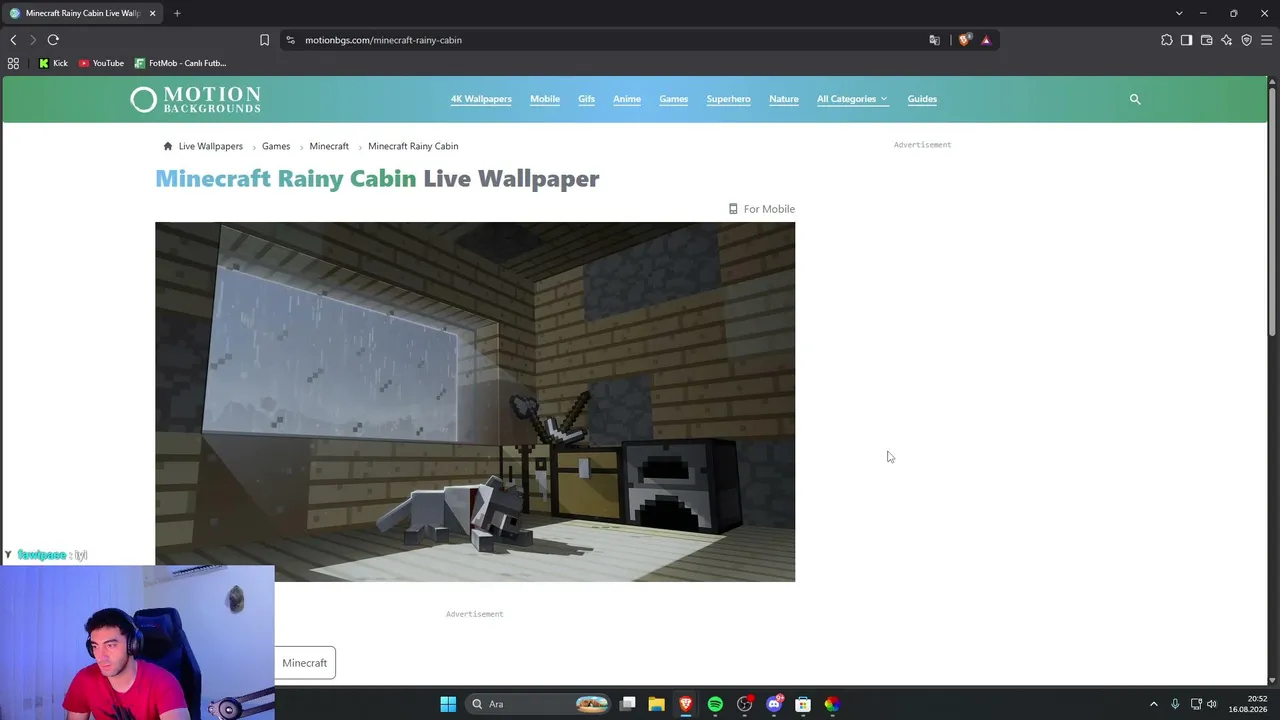This screenshot has width=1280, height=720.
Task: Open the Anime menu item
Action: [627, 99]
